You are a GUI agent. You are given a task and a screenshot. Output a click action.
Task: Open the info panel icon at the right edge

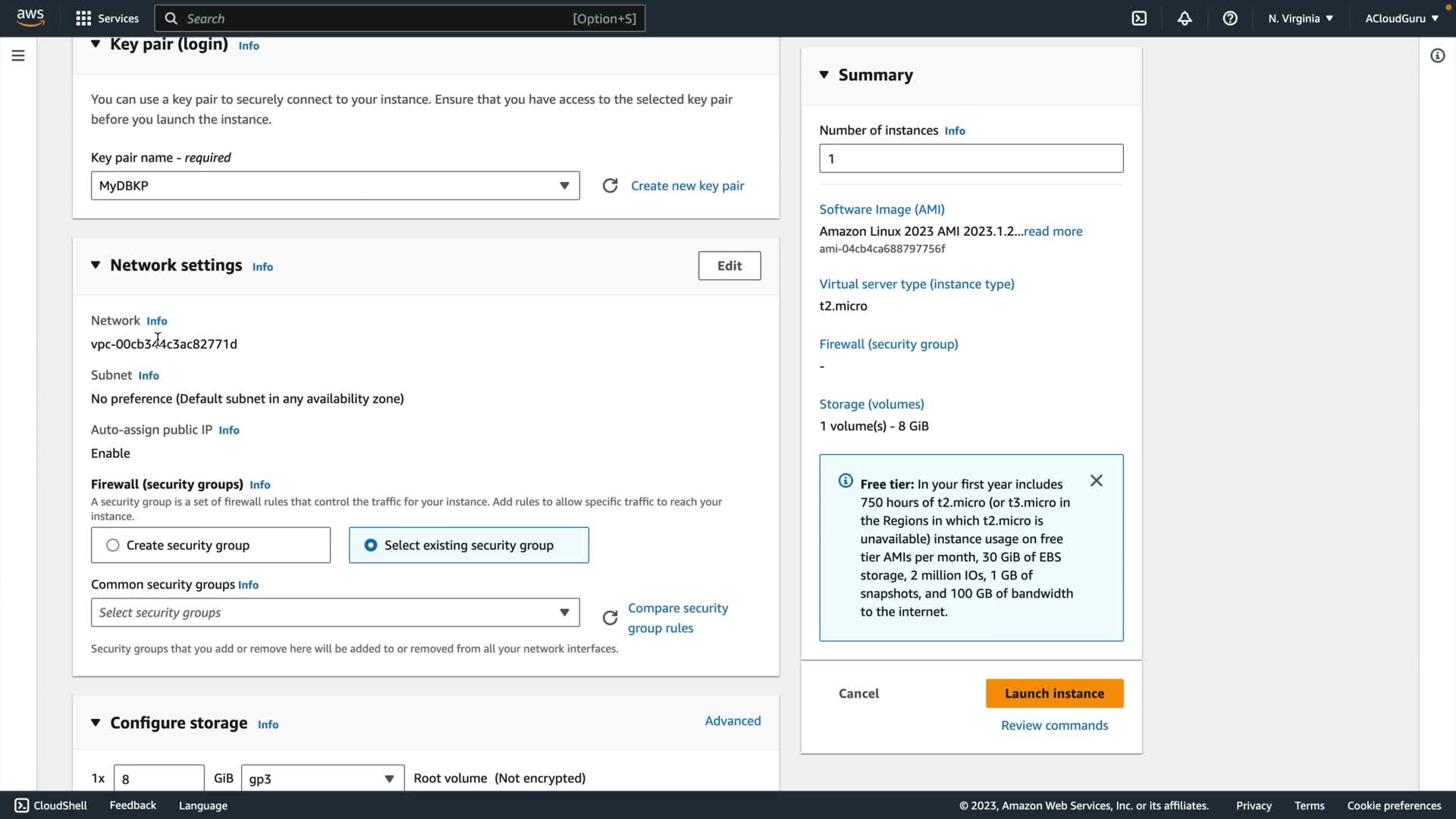(1437, 55)
